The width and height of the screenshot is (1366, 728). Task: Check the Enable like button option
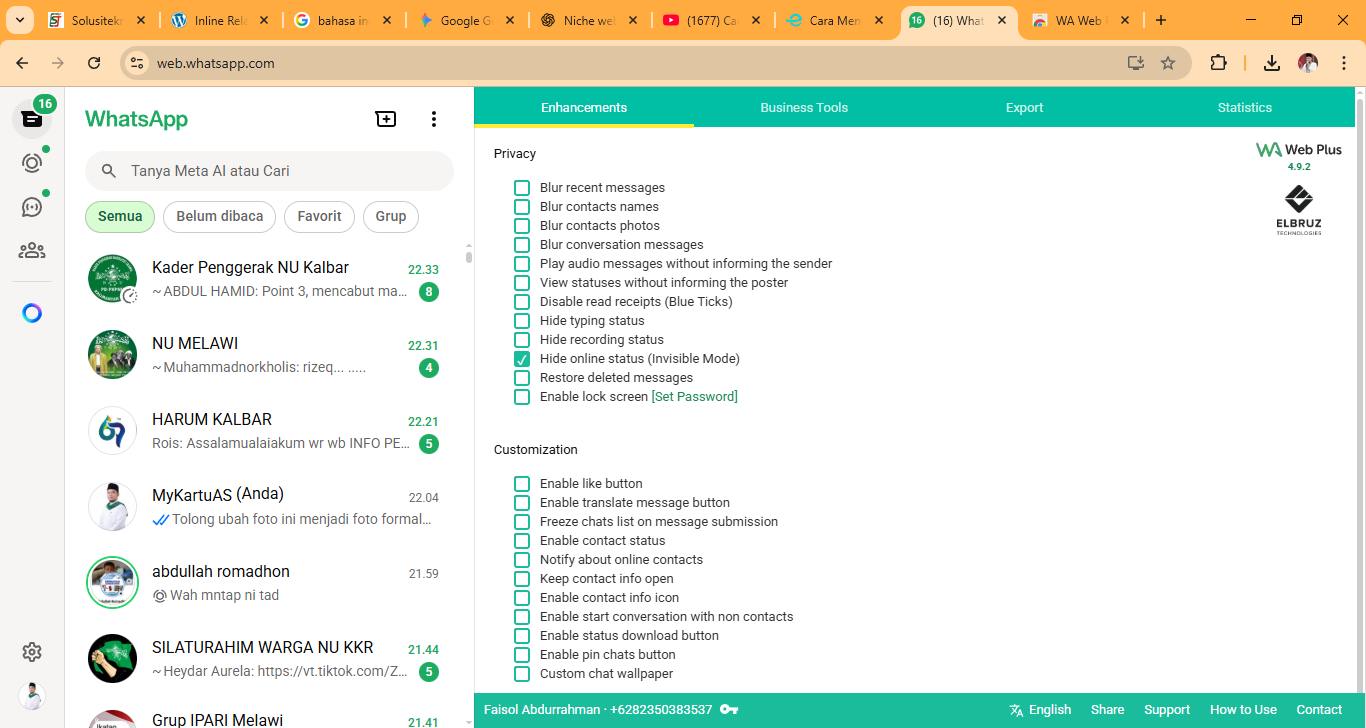point(521,483)
